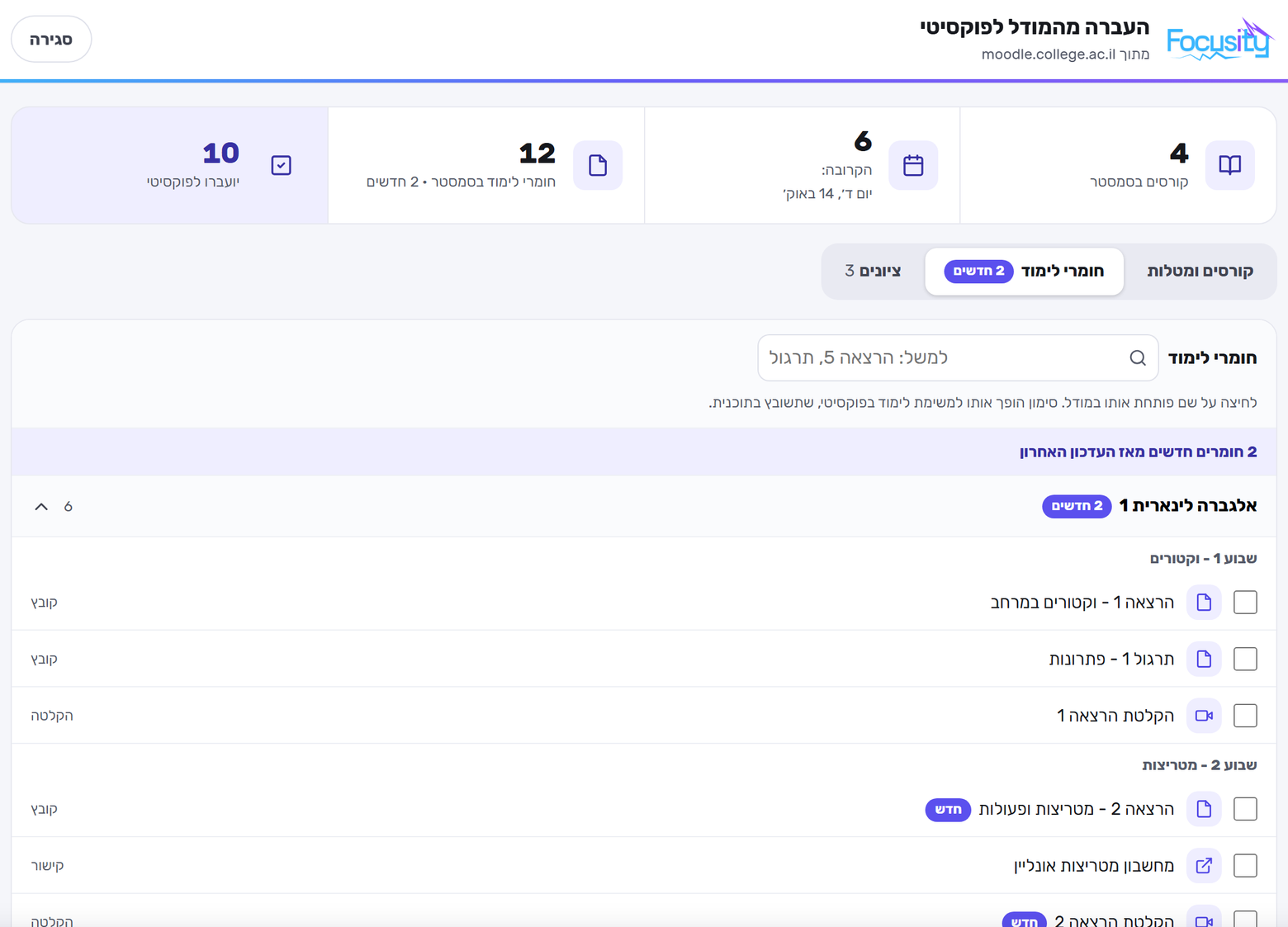Click the file icon of תרגול 1 - פתרונות
The width and height of the screenshot is (1288, 927).
[x=1204, y=659]
